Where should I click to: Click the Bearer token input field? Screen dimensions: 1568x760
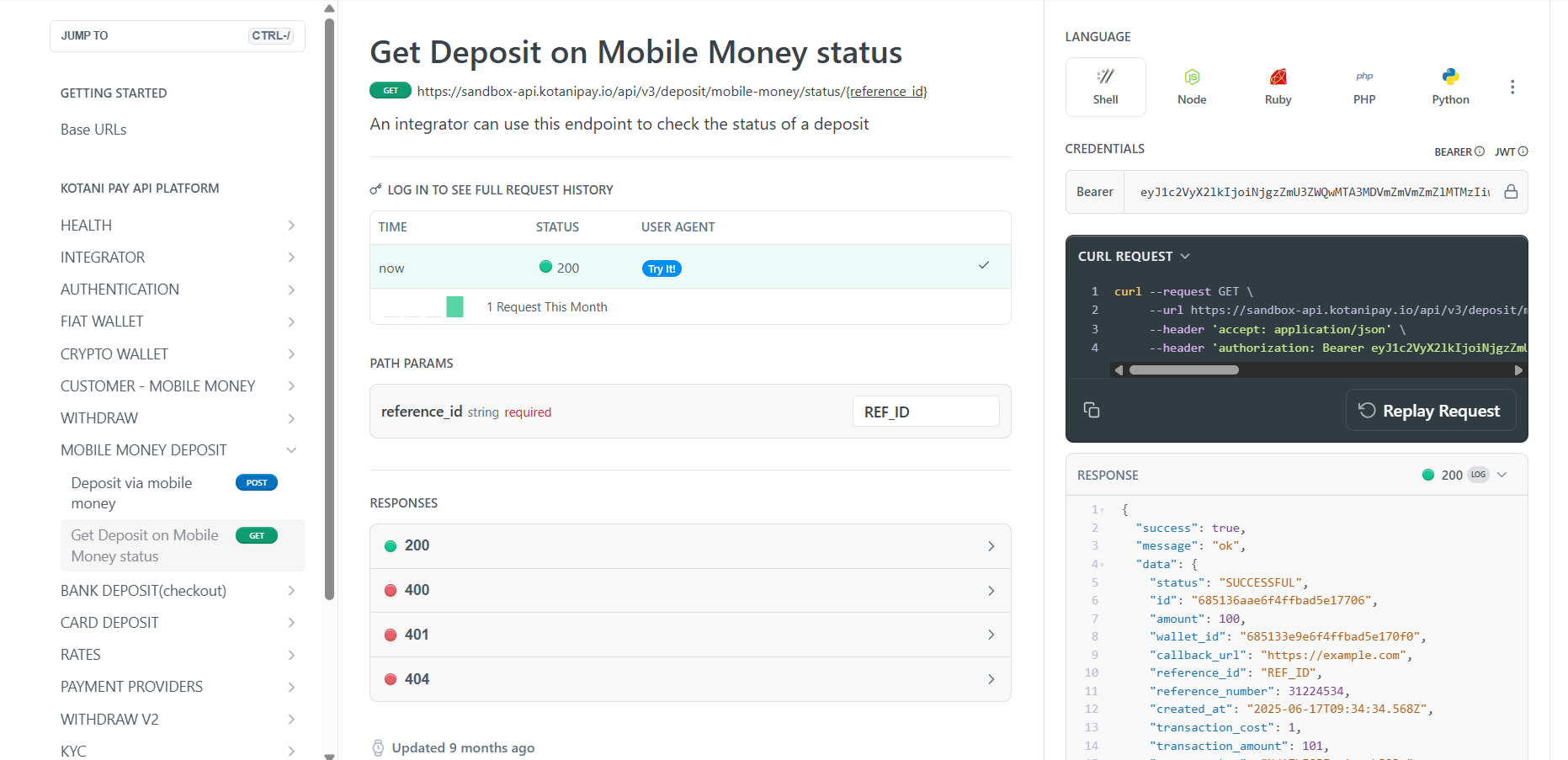point(1315,192)
